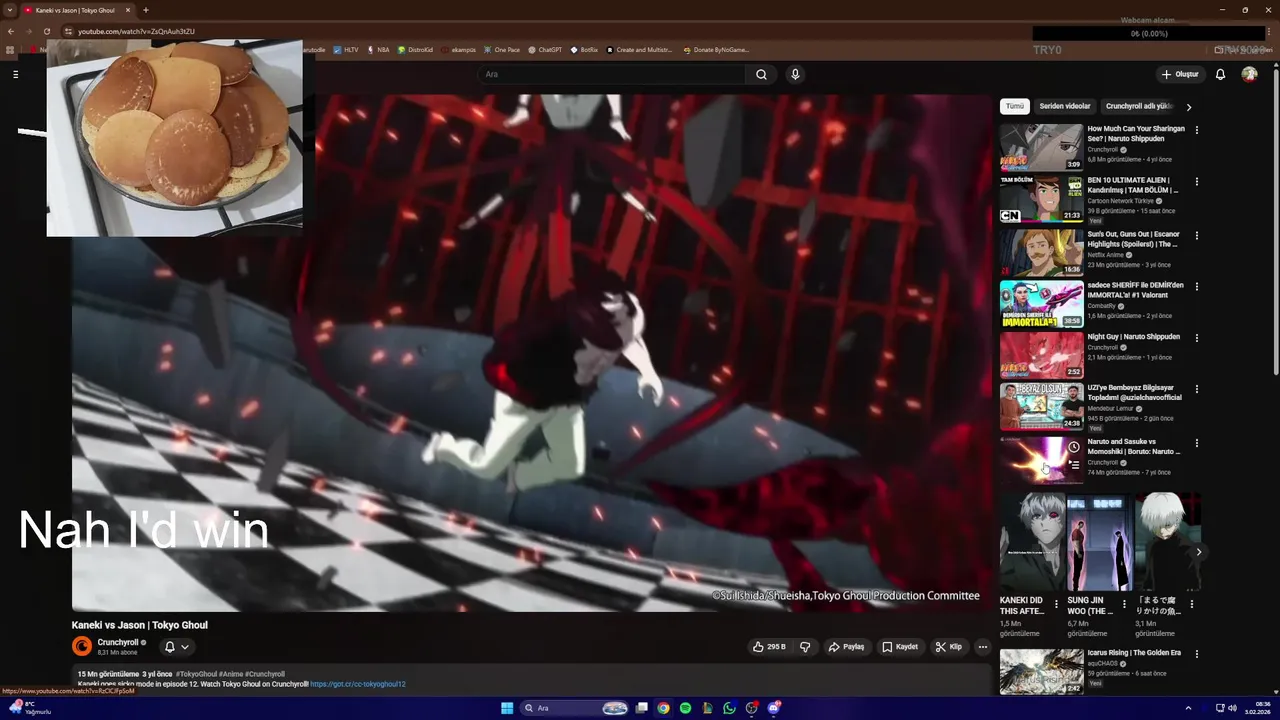This screenshot has height=720, width=1280.
Task: Open BEN 10 ULTIMATE ALIEN video thumbnail
Action: click(x=1041, y=199)
